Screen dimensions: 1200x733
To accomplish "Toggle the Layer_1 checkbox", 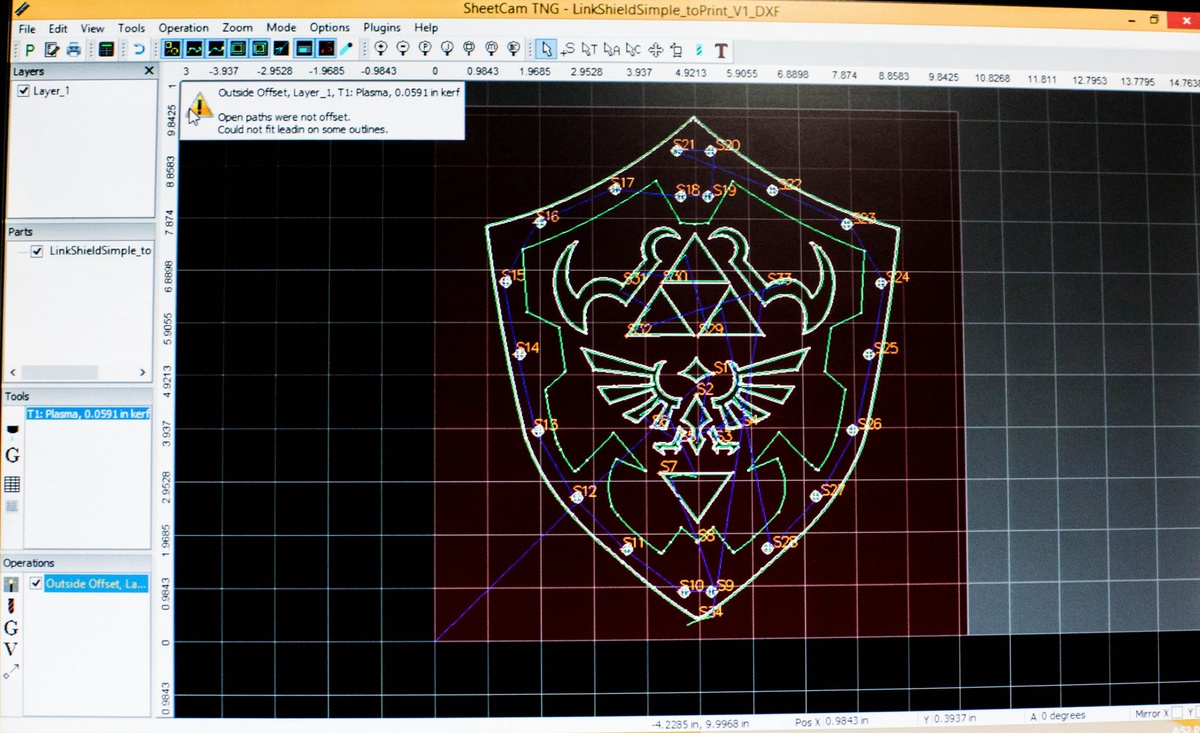I will [24, 91].
